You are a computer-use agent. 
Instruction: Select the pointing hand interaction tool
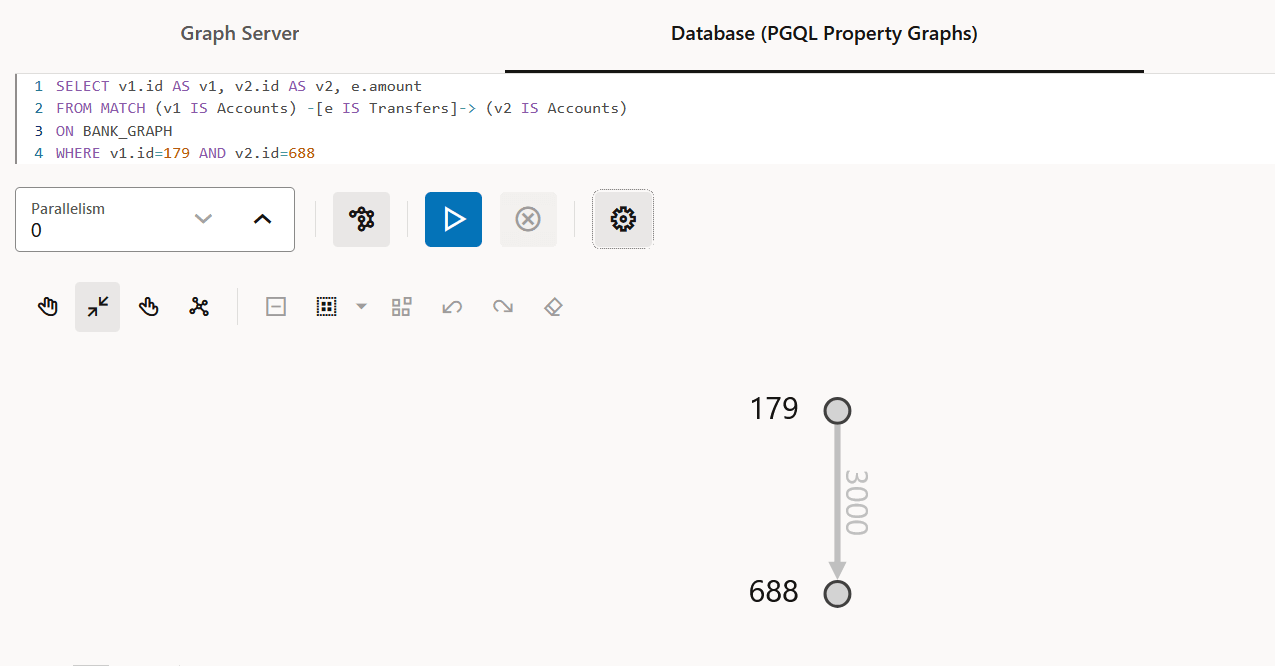(x=149, y=307)
